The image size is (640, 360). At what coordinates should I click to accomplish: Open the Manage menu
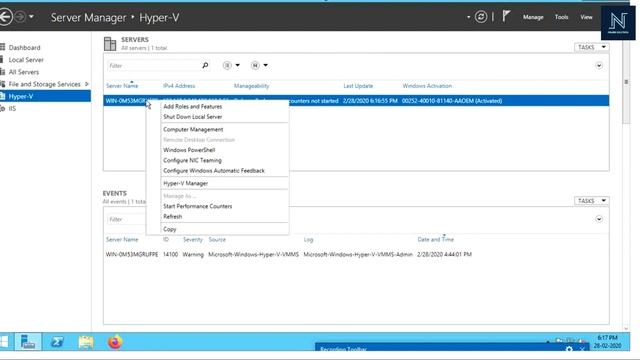[533, 17]
